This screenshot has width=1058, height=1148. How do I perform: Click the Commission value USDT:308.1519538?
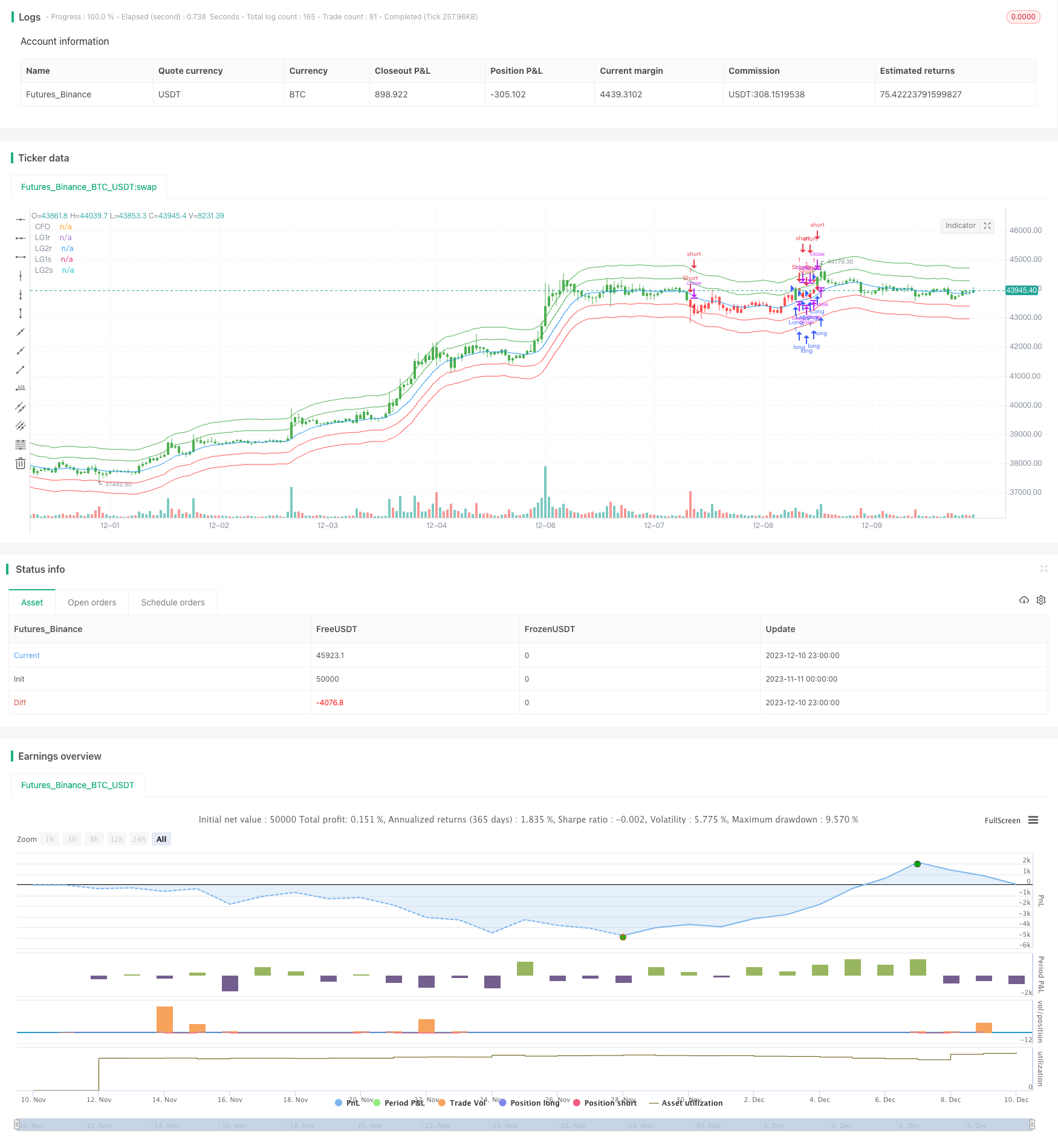click(767, 94)
